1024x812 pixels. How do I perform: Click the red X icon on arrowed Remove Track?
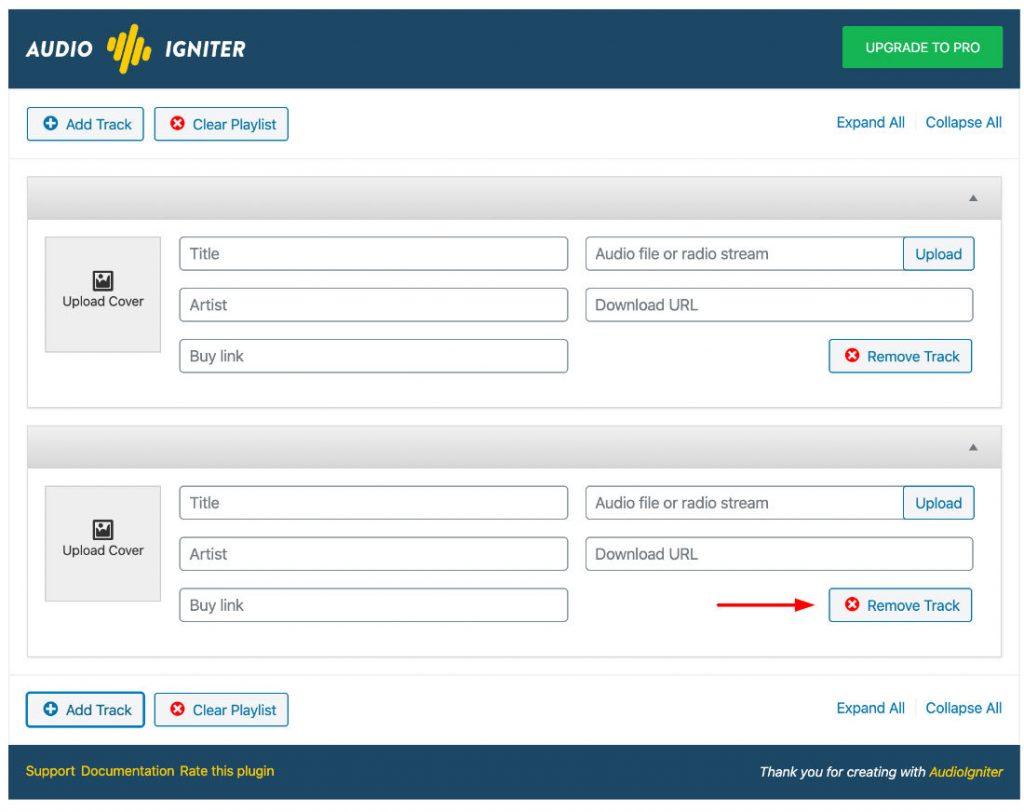(852, 605)
